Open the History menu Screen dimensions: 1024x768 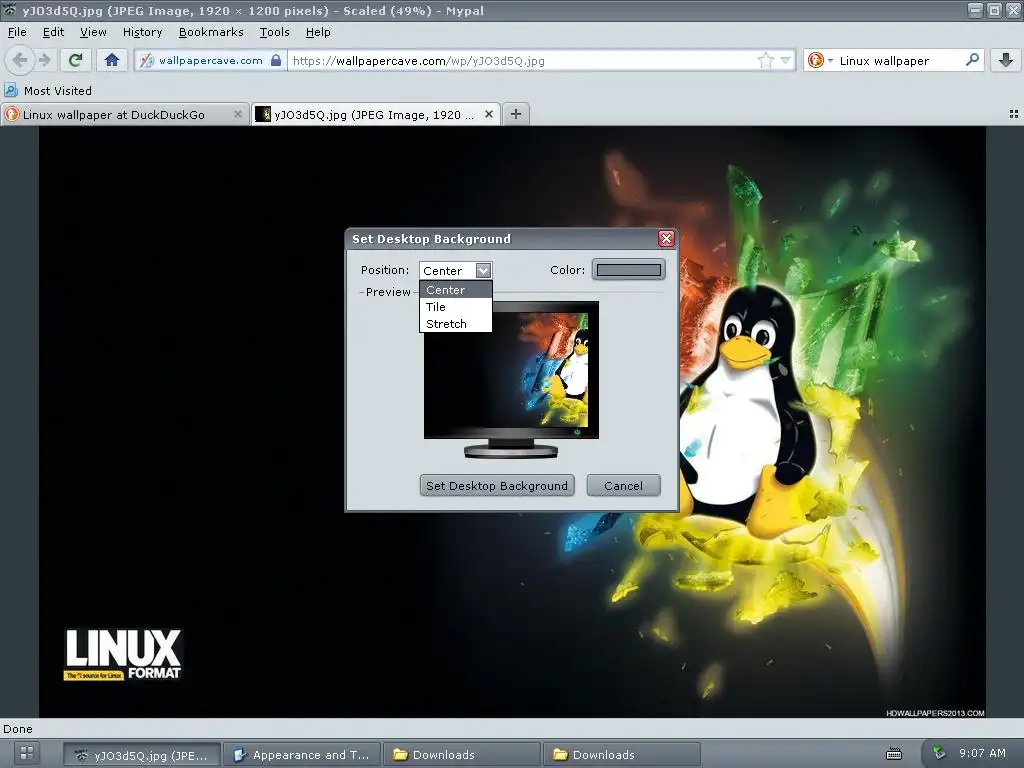(142, 32)
